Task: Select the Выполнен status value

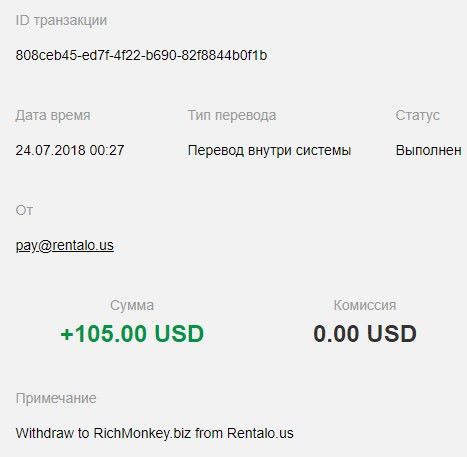Action: [x=429, y=150]
